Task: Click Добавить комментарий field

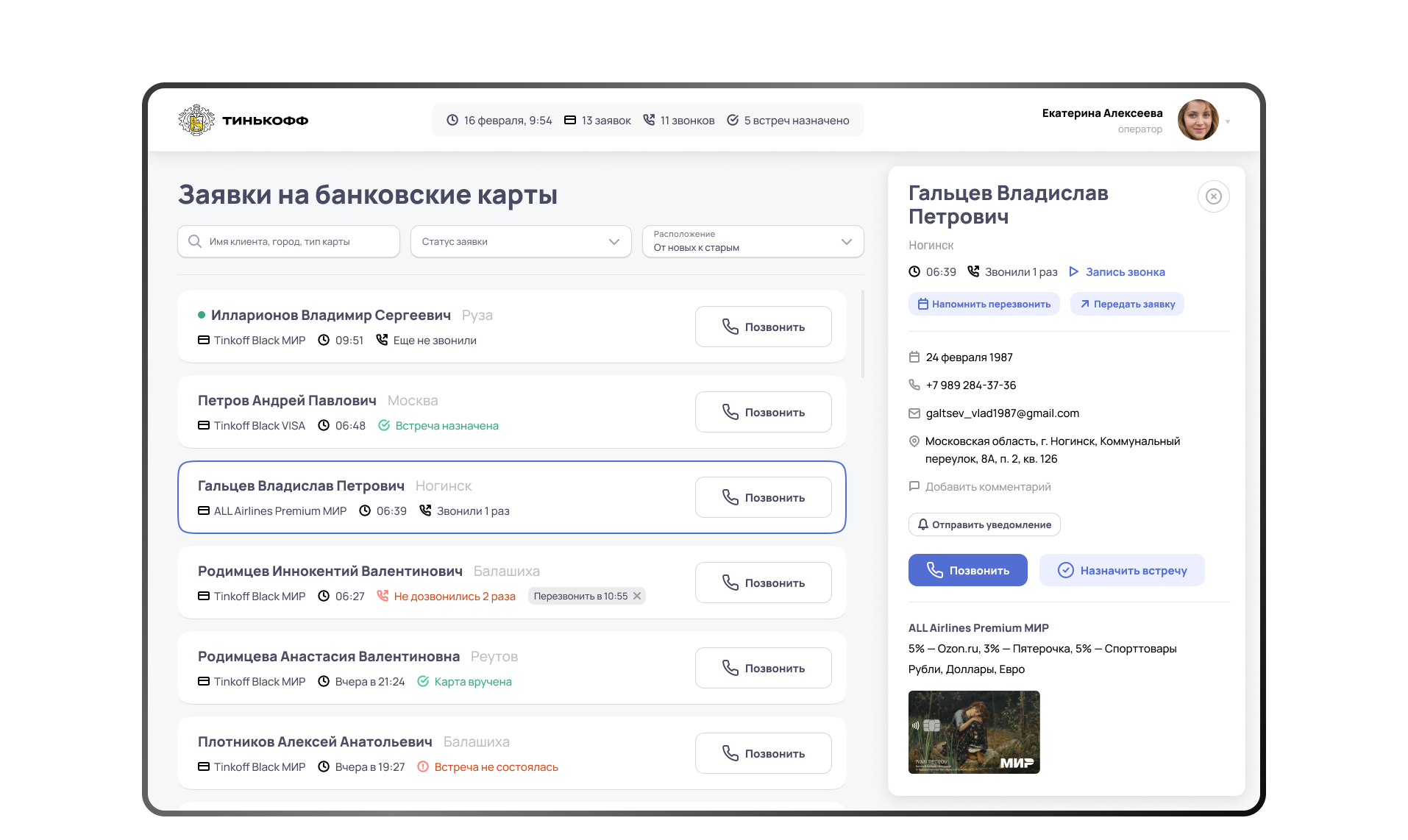Action: tap(987, 487)
